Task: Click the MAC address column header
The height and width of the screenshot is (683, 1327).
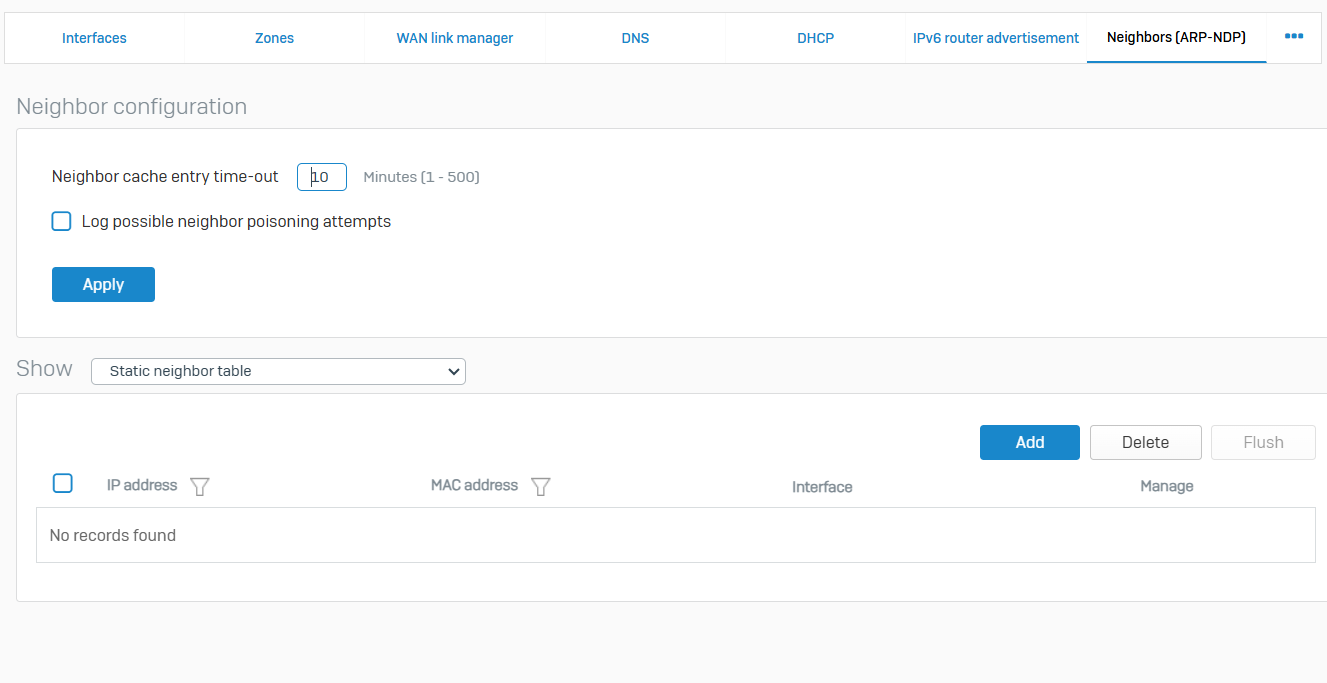Action: click(474, 485)
